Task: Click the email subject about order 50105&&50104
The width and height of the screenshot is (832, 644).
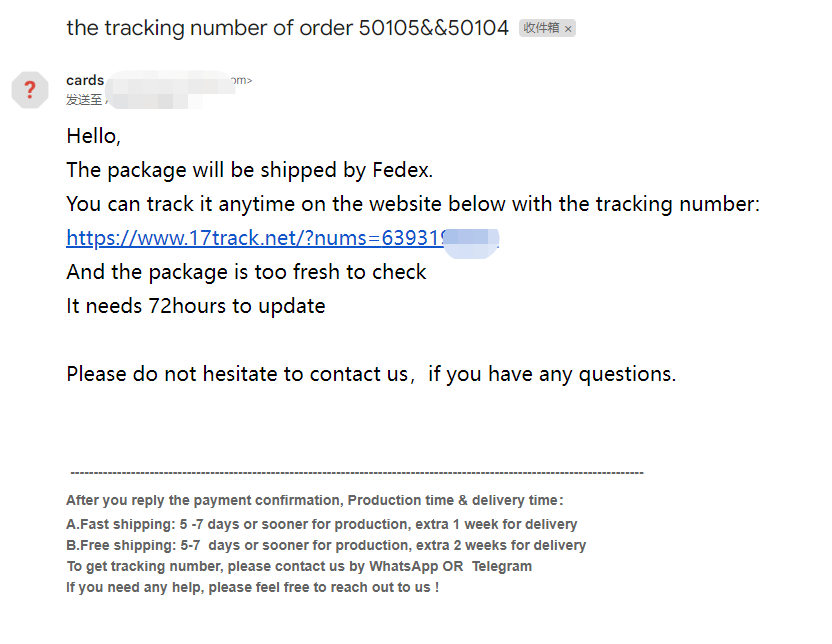Action: pos(287,28)
